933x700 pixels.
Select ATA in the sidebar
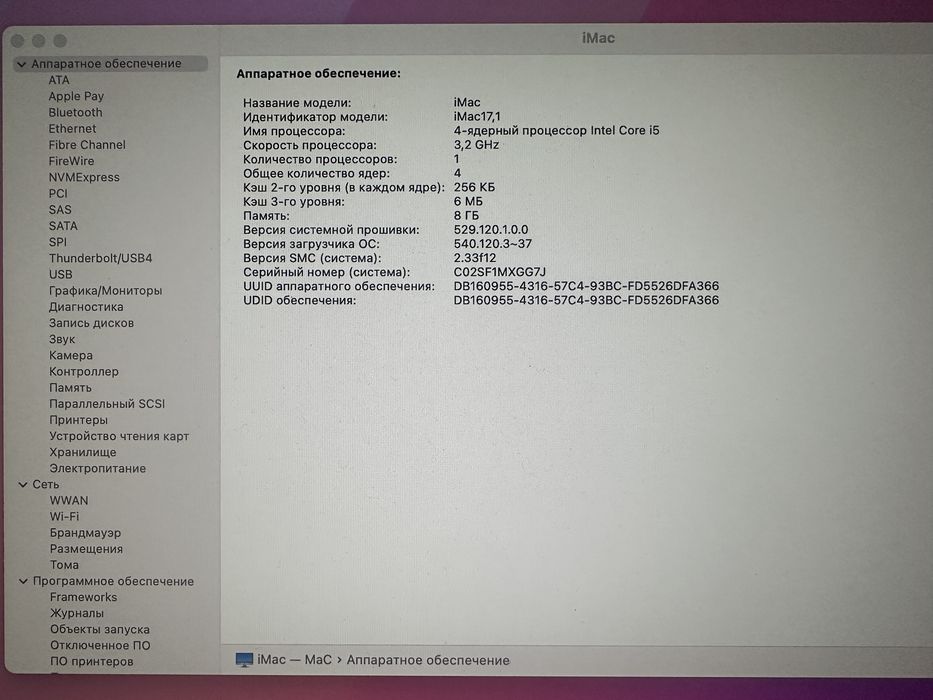[59, 80]
